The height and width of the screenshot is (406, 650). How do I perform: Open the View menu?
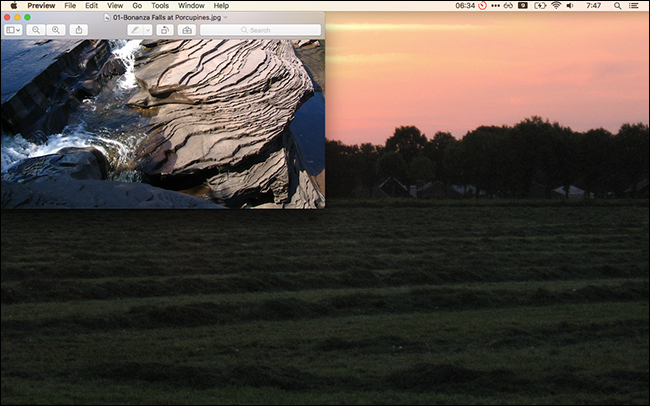pos(115,5)
